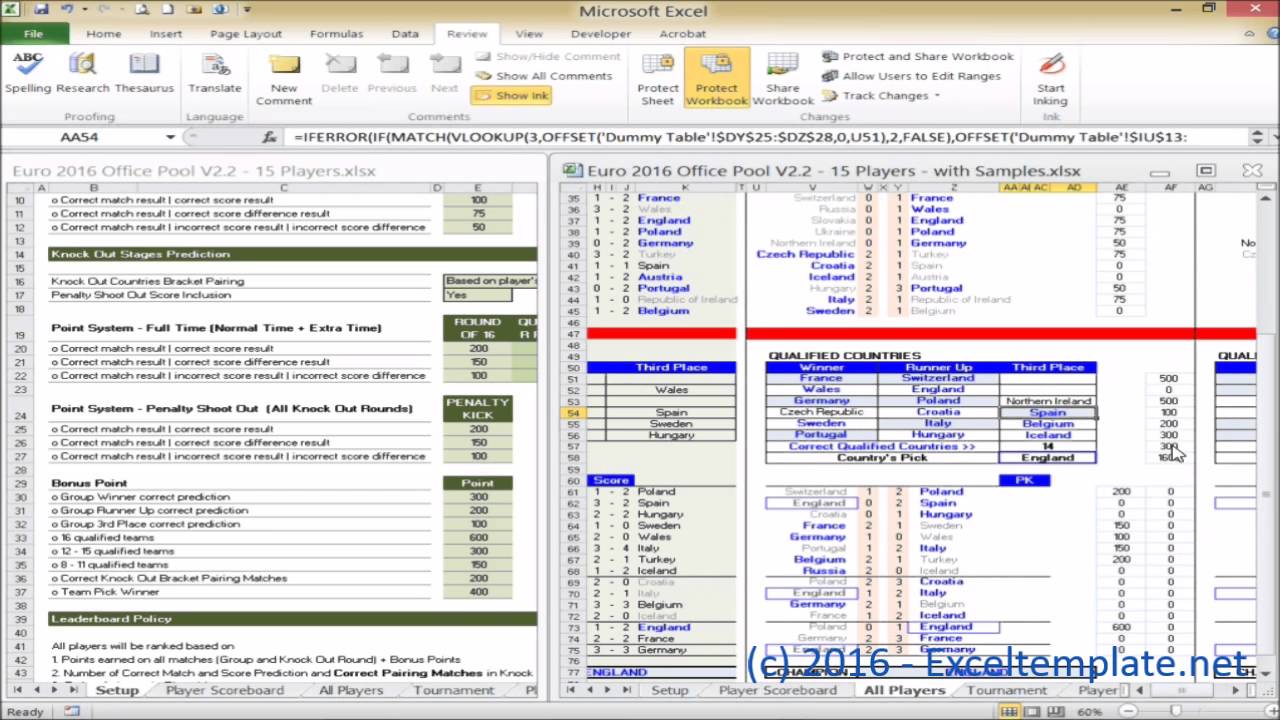1280x720 pixels.
Task: Select Tournament sheet in left workbook
Action: click(x=454, y=690)
